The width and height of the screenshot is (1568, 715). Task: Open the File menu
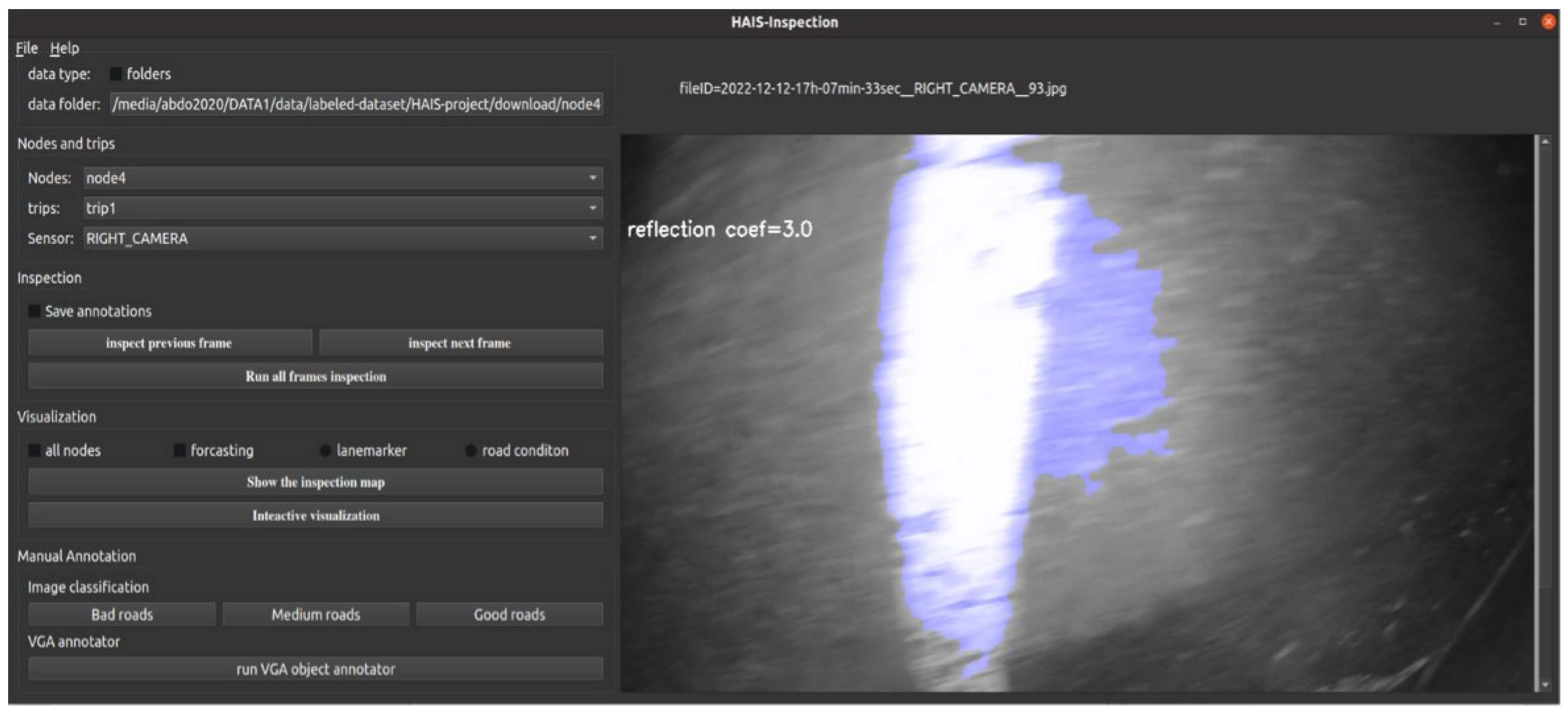26,48
